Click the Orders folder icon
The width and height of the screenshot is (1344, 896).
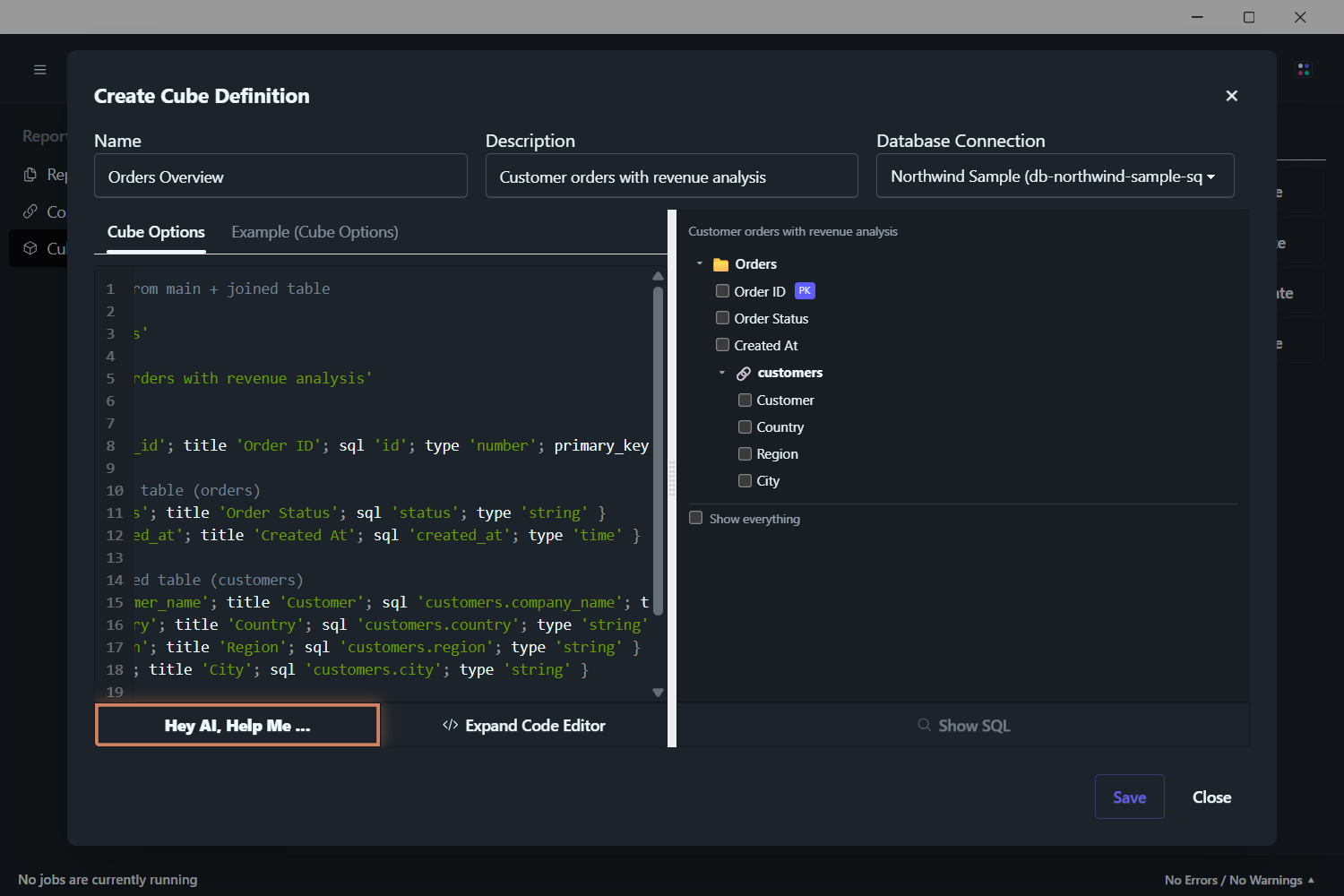(720, 264)
